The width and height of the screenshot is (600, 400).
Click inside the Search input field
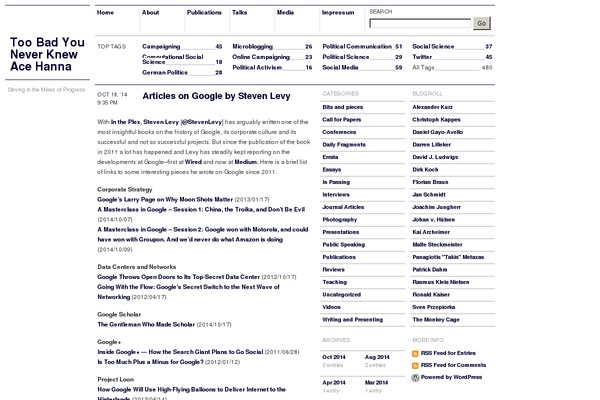[x=420, y=23]
